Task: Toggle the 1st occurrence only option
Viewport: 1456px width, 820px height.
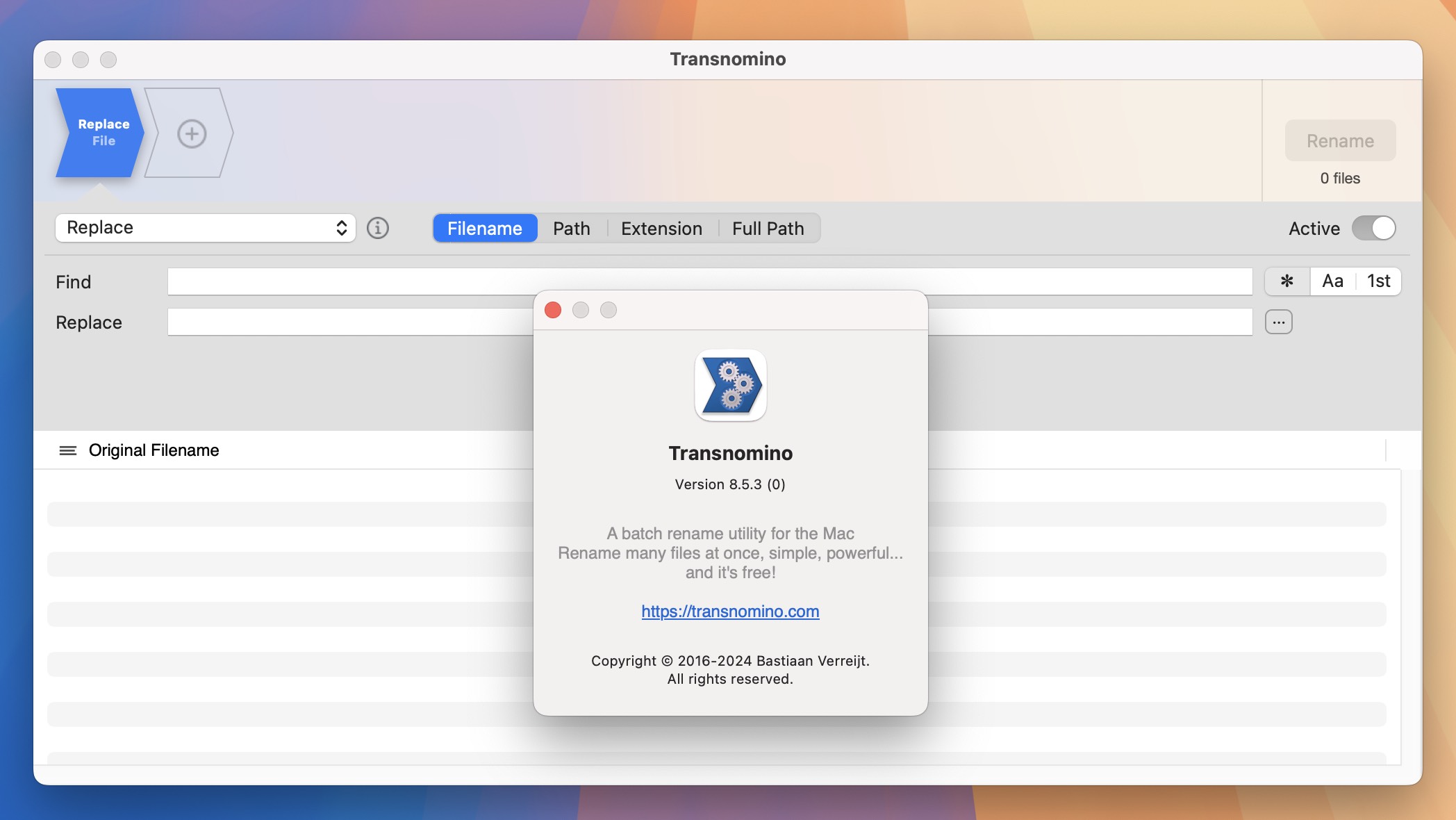Action: (1378, 281)
